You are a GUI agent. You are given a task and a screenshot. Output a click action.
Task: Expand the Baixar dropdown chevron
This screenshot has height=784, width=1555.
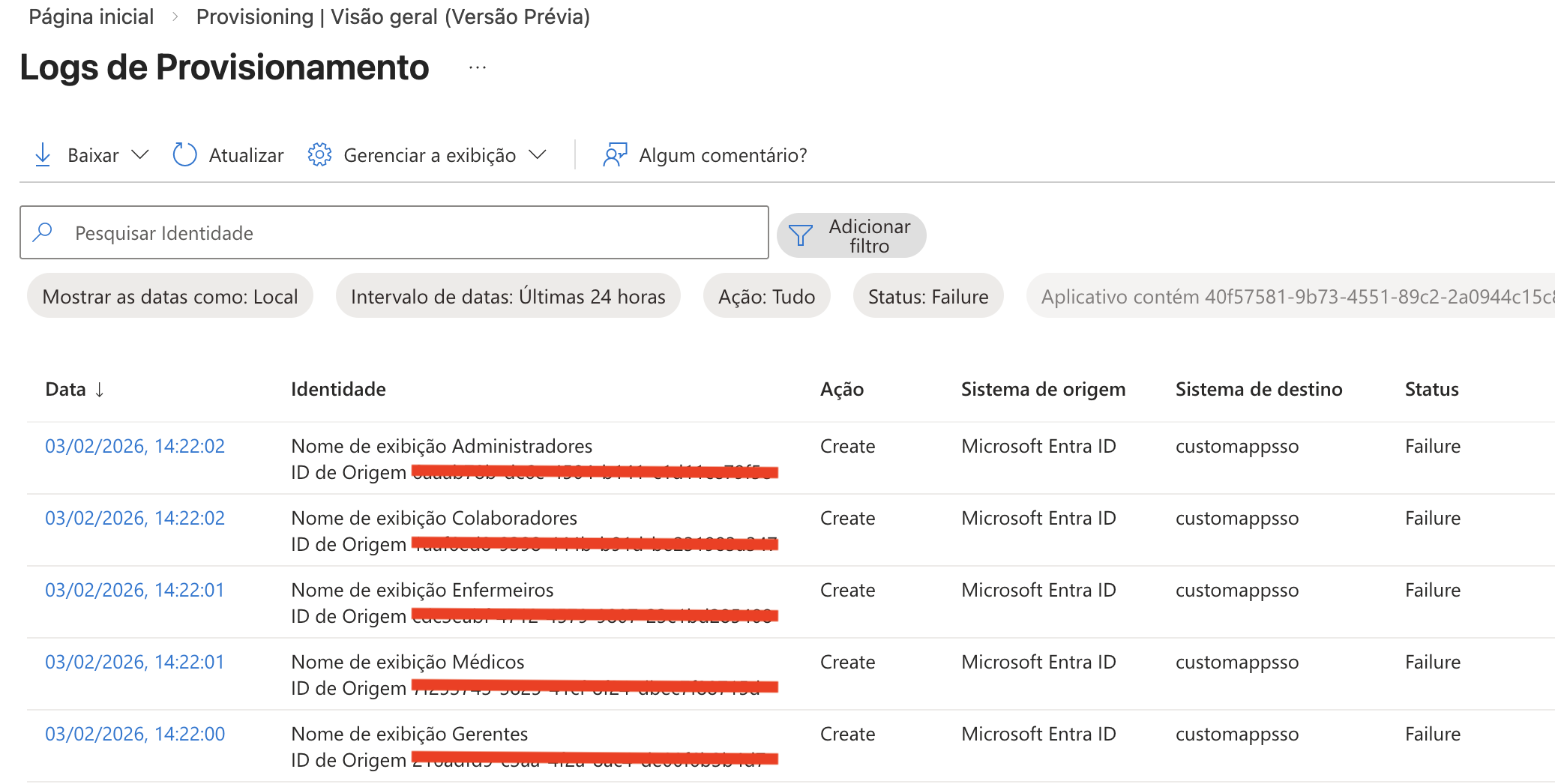click(x=140, y=155)
